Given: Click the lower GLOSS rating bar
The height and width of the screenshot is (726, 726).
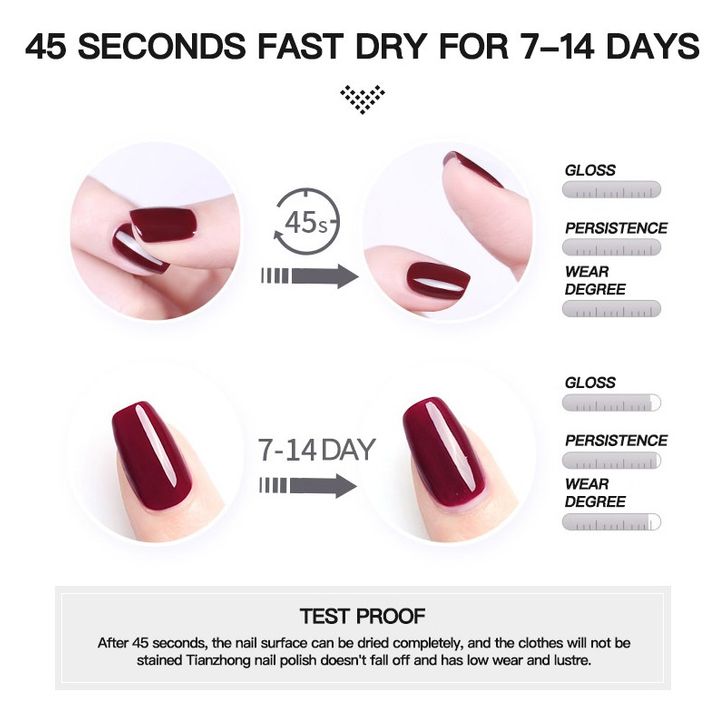Looking at the screenshot, I should pos(611,403).
